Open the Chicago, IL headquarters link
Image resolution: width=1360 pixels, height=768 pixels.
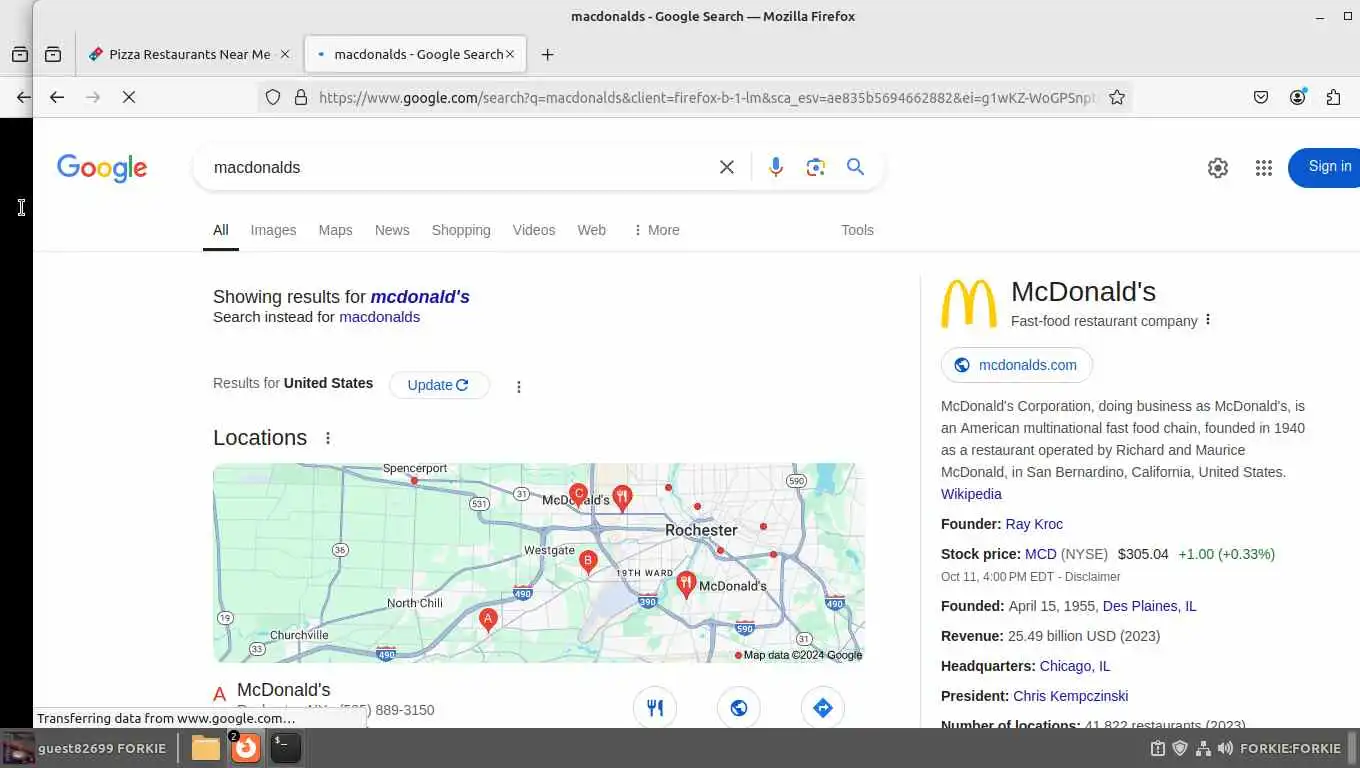(1075, 666)
